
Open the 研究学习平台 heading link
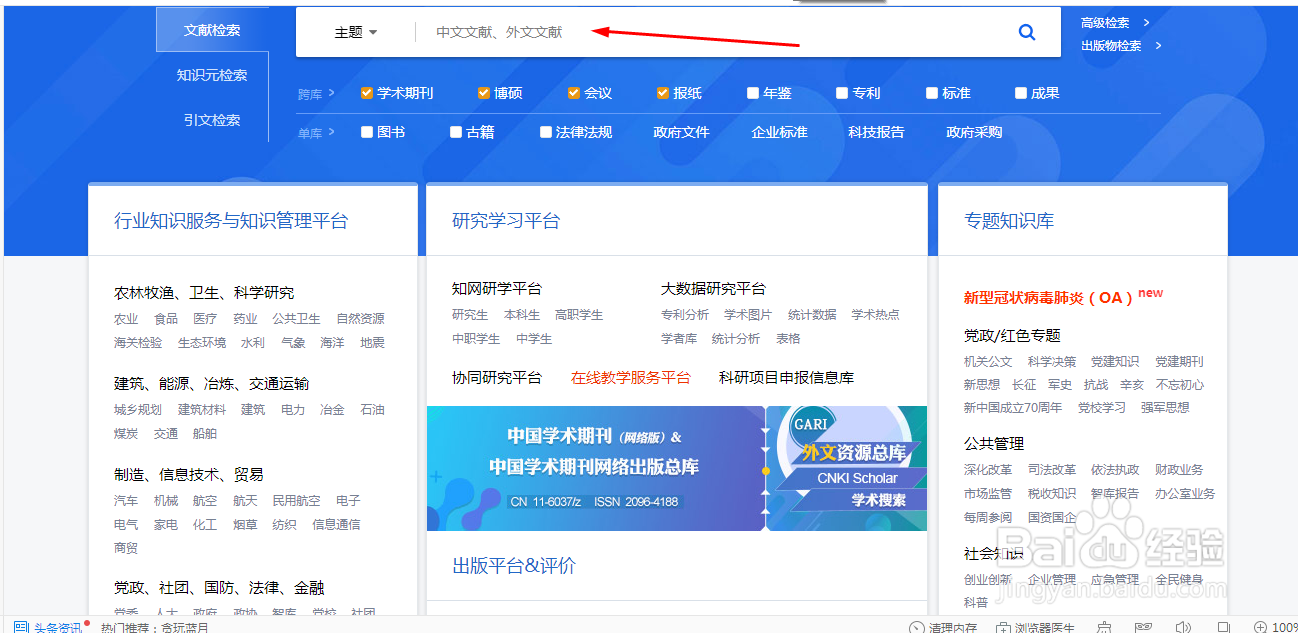506,221
